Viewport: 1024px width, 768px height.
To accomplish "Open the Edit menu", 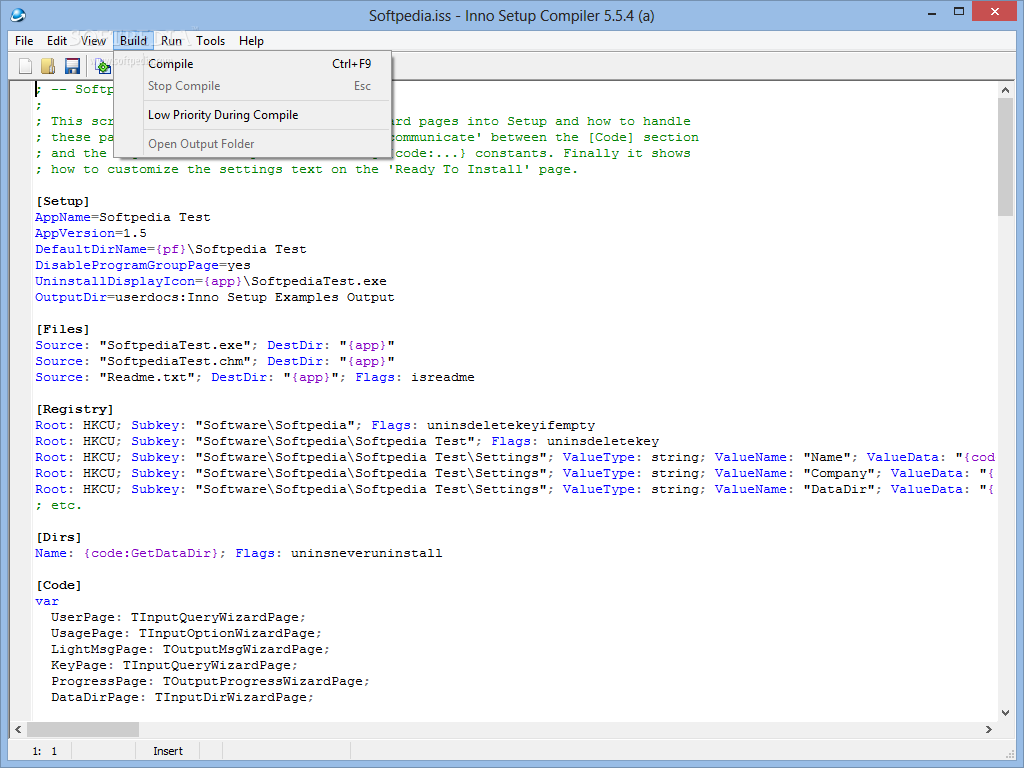I will click(x=57, y=40).
